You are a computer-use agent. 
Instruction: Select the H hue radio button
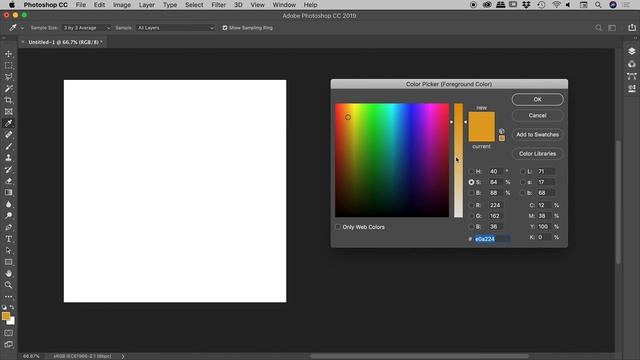pyautogui.click(x=471, y=171)
